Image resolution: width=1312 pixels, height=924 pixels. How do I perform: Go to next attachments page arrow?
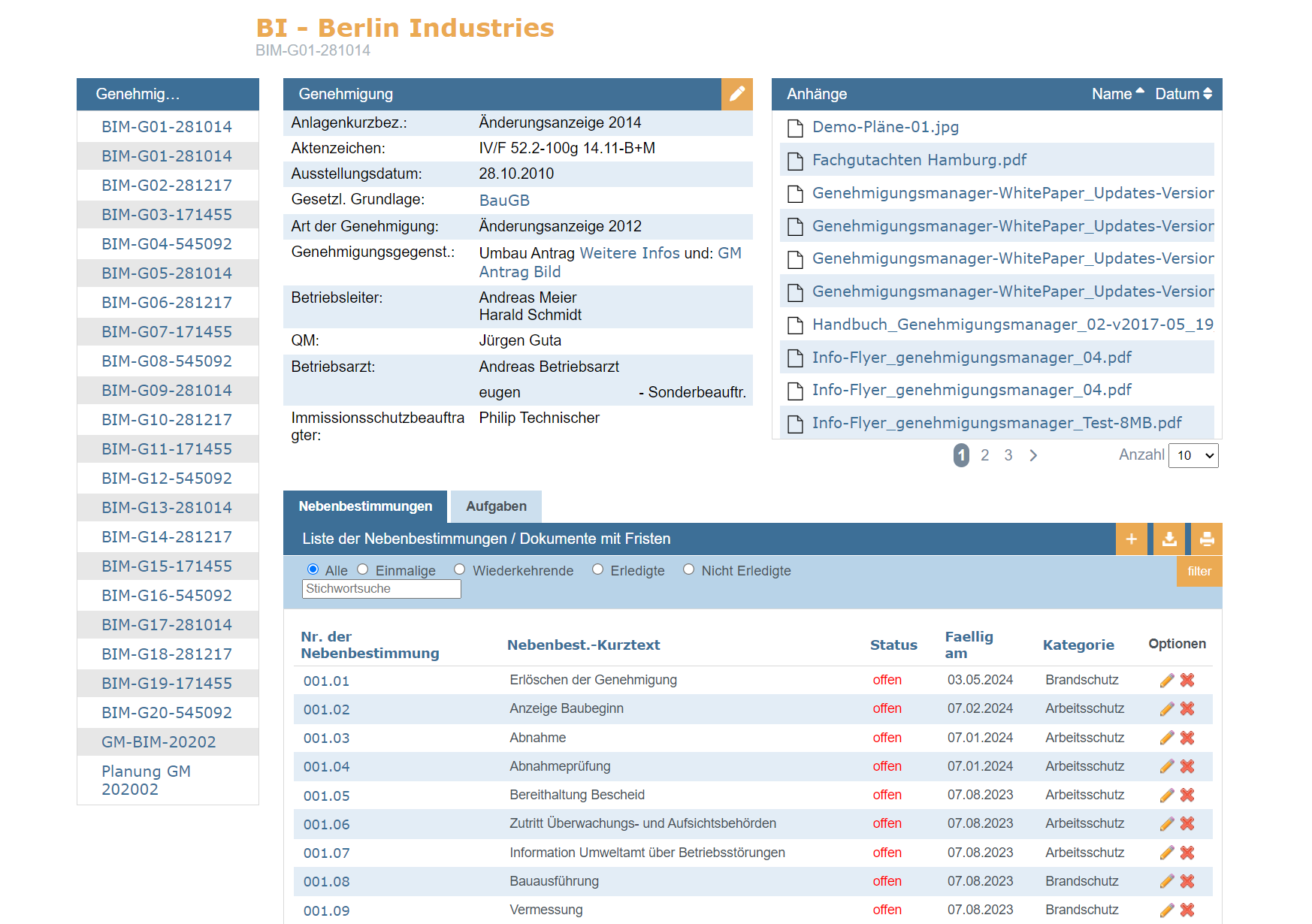click(1033, 455)
